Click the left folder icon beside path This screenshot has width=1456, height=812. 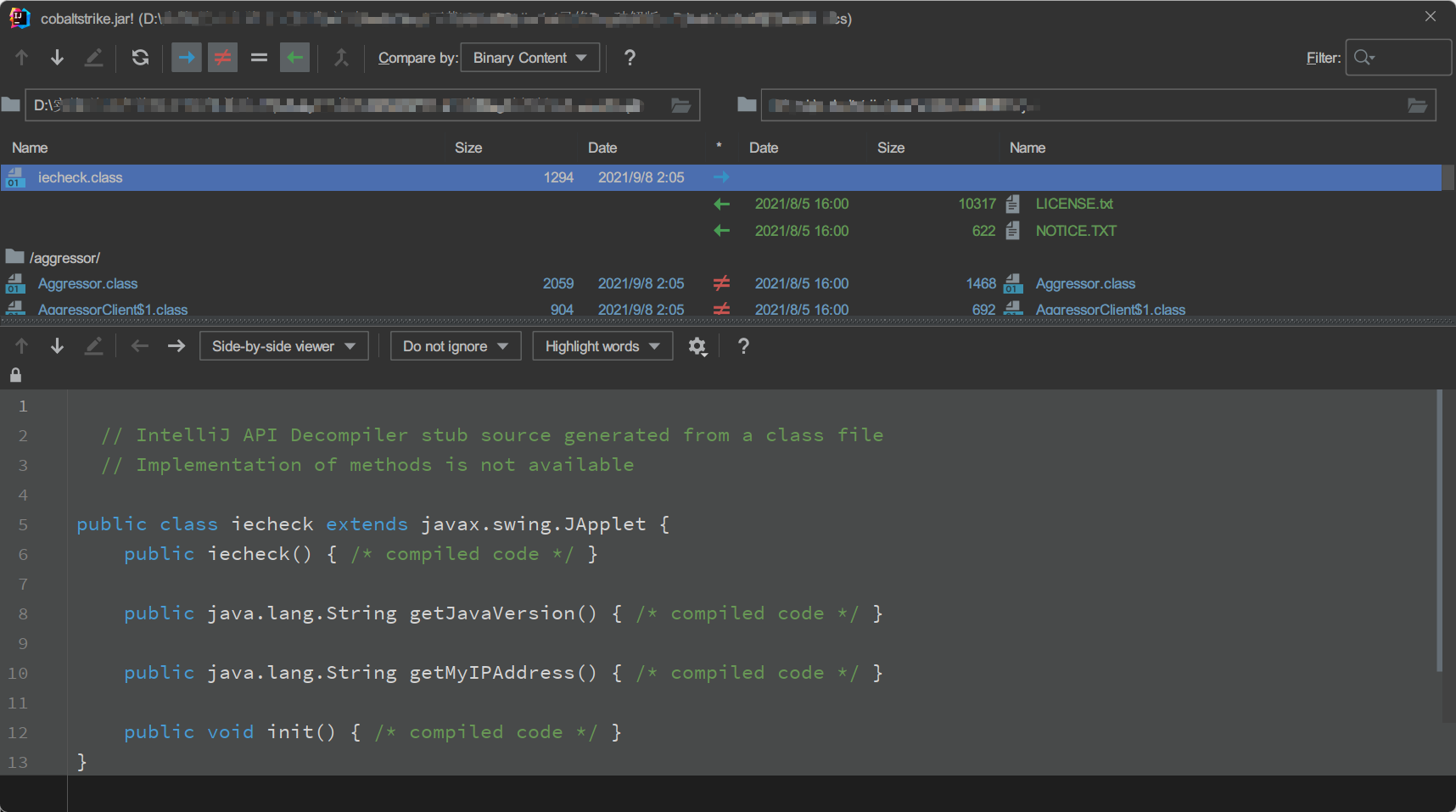pyautogui.click(x=11, y=104)
